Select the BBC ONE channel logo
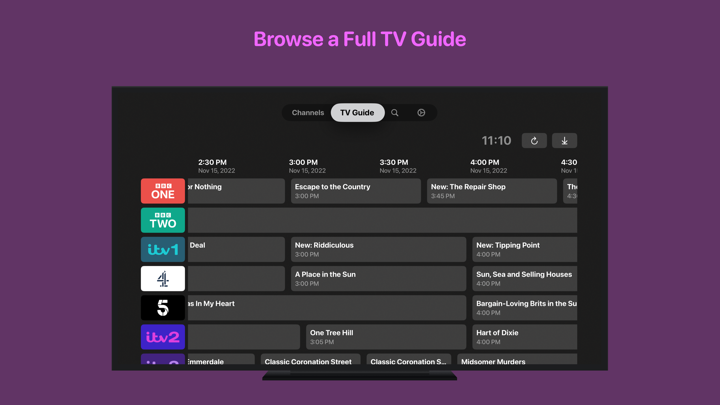The height and width of the screenshot is (405, 720). pyautogui.click(x=163, y=191)
